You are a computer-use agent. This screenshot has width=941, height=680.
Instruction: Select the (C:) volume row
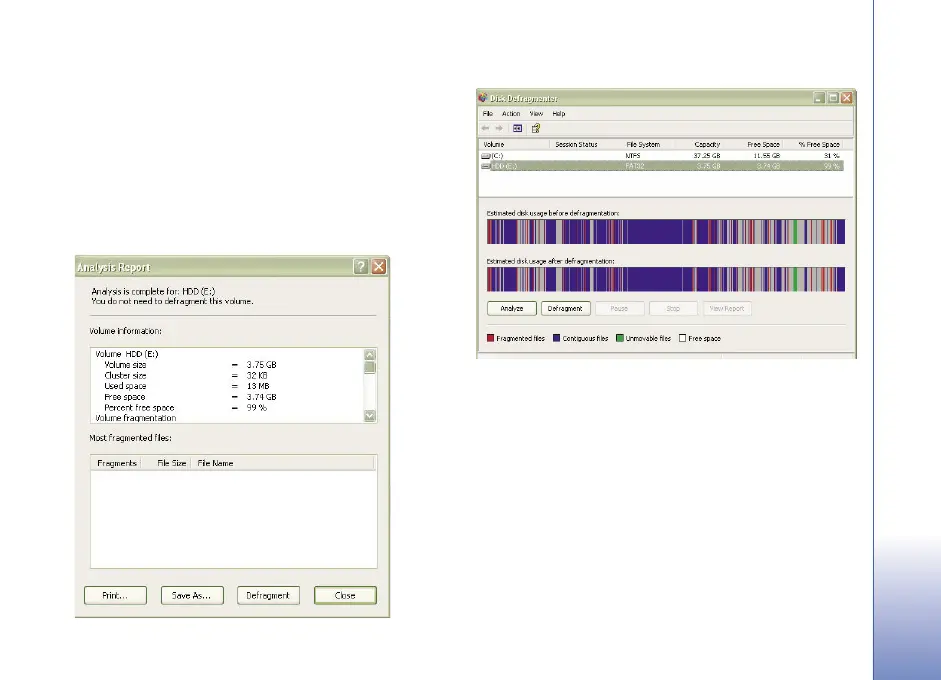click(x=661, y=156)
